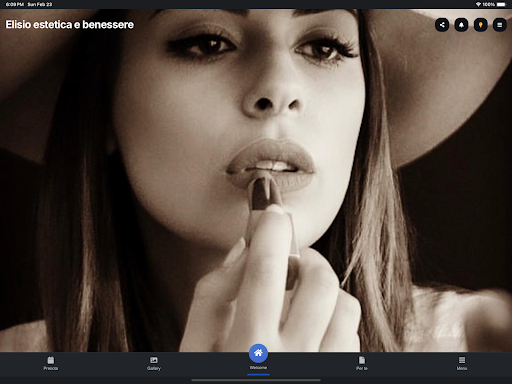Click the Elisio estetica e benessere title
This screenshot has width=512, height=384.
tap(70, 25)
